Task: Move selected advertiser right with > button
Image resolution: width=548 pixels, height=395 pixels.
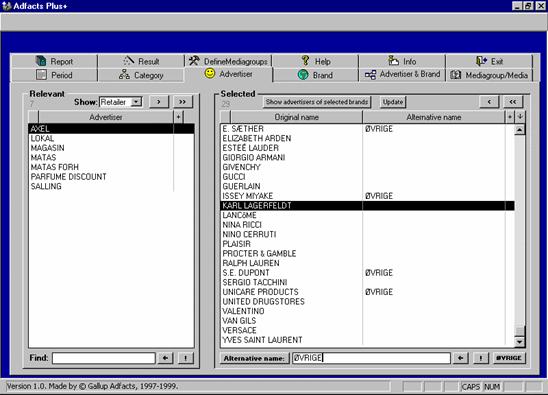Action: tap(159, 102)
